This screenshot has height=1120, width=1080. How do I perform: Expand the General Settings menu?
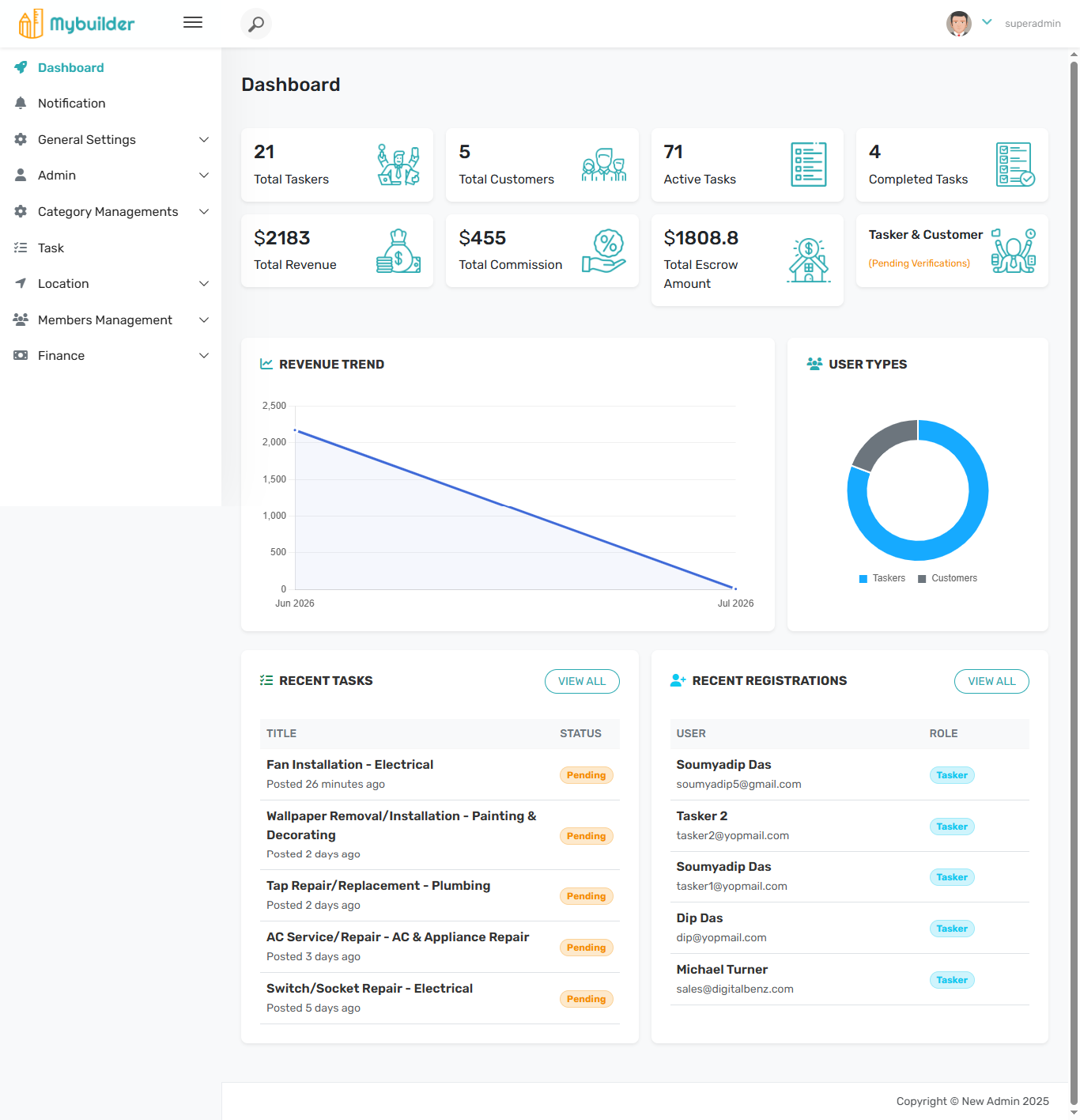(111, 139)
